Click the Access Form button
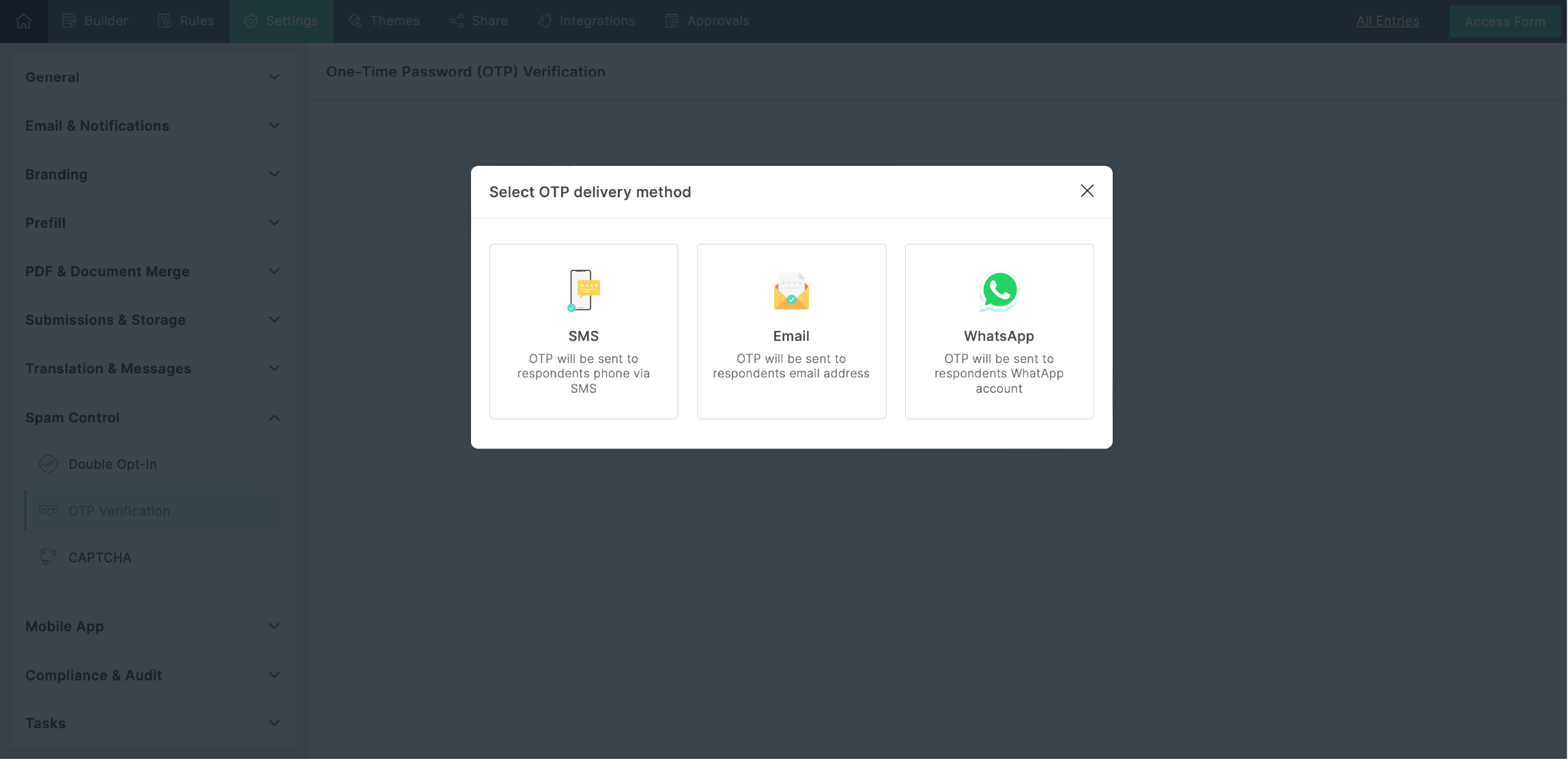The height and width of the screenshot is (763, 1568). click(1505, 21)
